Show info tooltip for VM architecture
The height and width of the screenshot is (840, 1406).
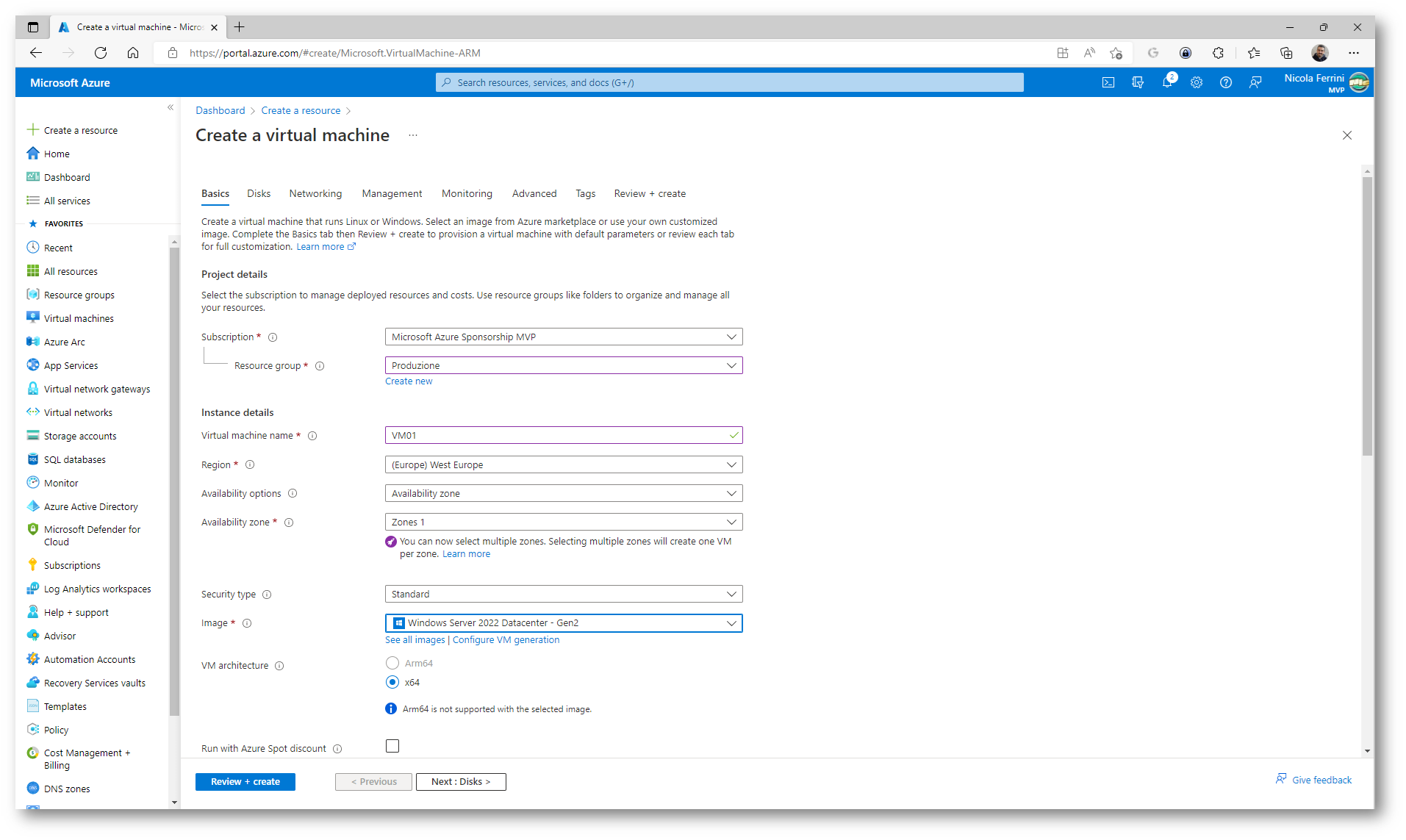279,666
